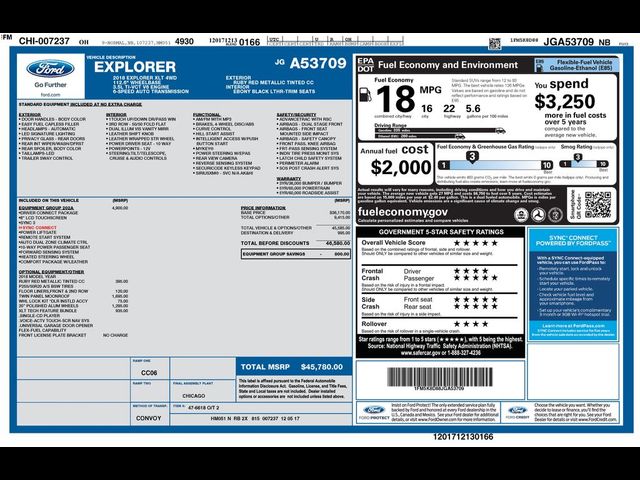The width and height of the screenshot is (640, 480).
Task: Click the 'TOTAL BEFORE DISCOUNTS' line
Action: pos(295,243)
